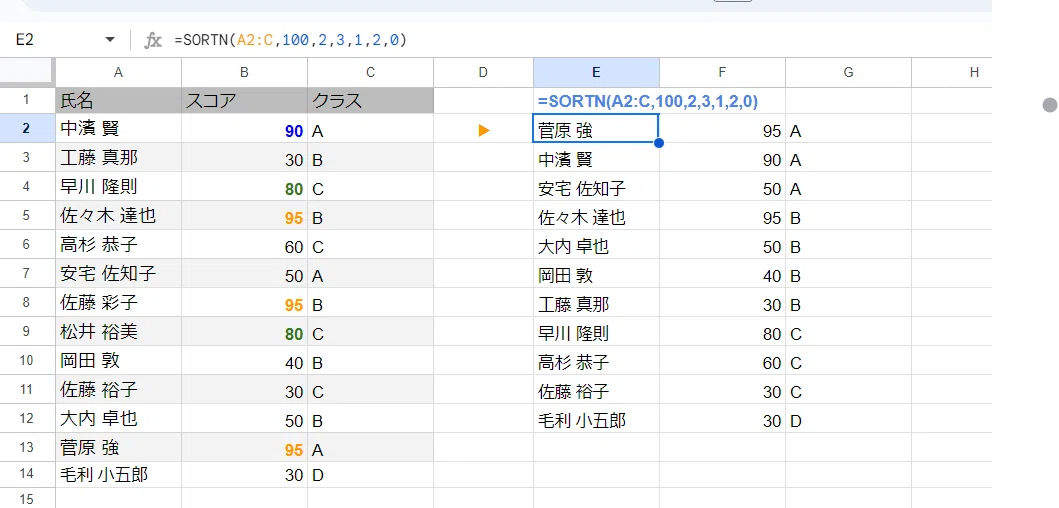This screenshot has width=1059, height=508.
Task: Click cell 安宅 佐知子 in column E
Action: tap(596, 188)
